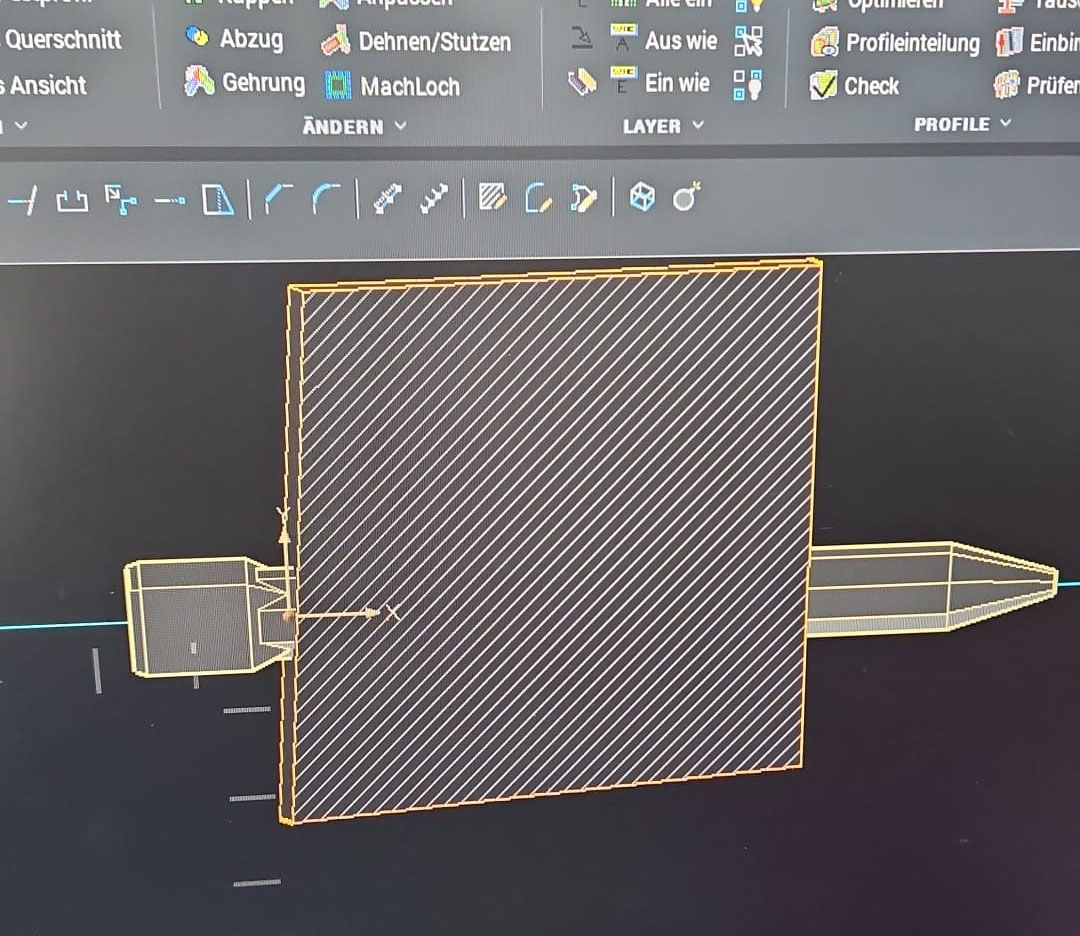Select the Gehrung miter tool
1080x936 pixels.
tap(200, 83)
